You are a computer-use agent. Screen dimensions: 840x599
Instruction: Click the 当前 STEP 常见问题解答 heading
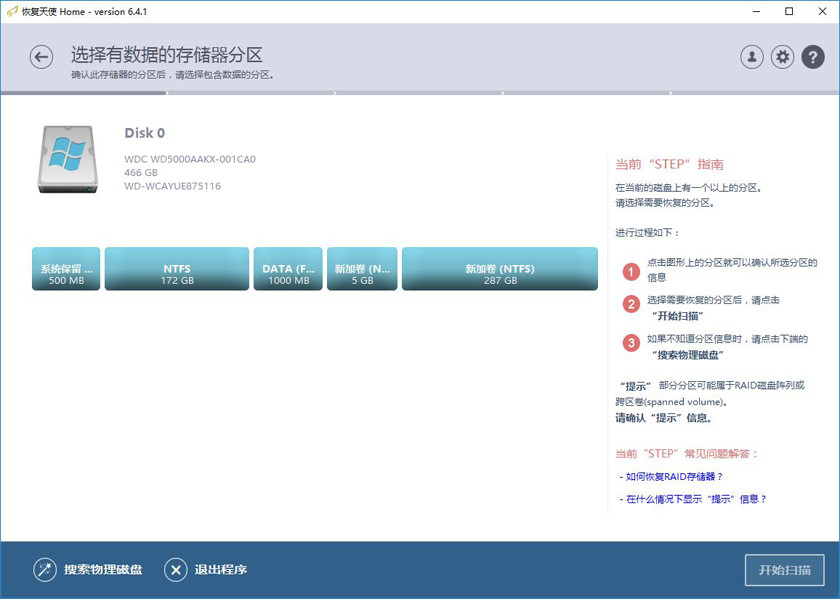(x=687, y=454)
